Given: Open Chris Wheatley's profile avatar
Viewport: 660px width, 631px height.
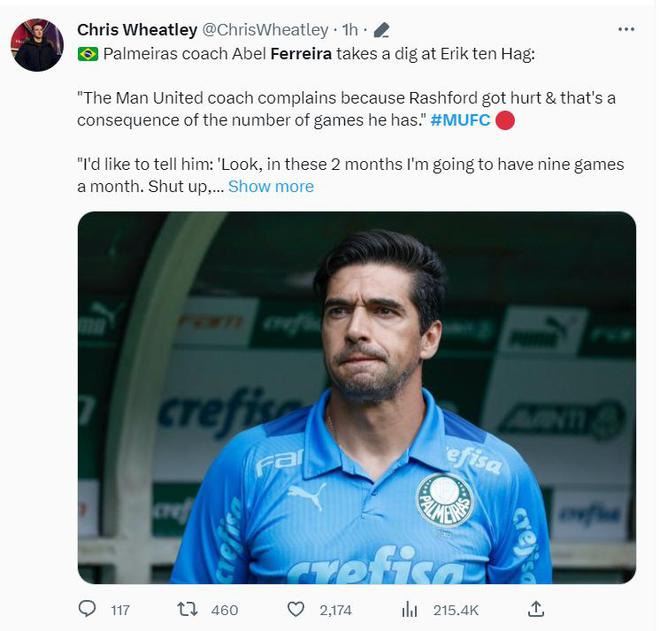Looking at the screenshot, I should coord(37,45).
